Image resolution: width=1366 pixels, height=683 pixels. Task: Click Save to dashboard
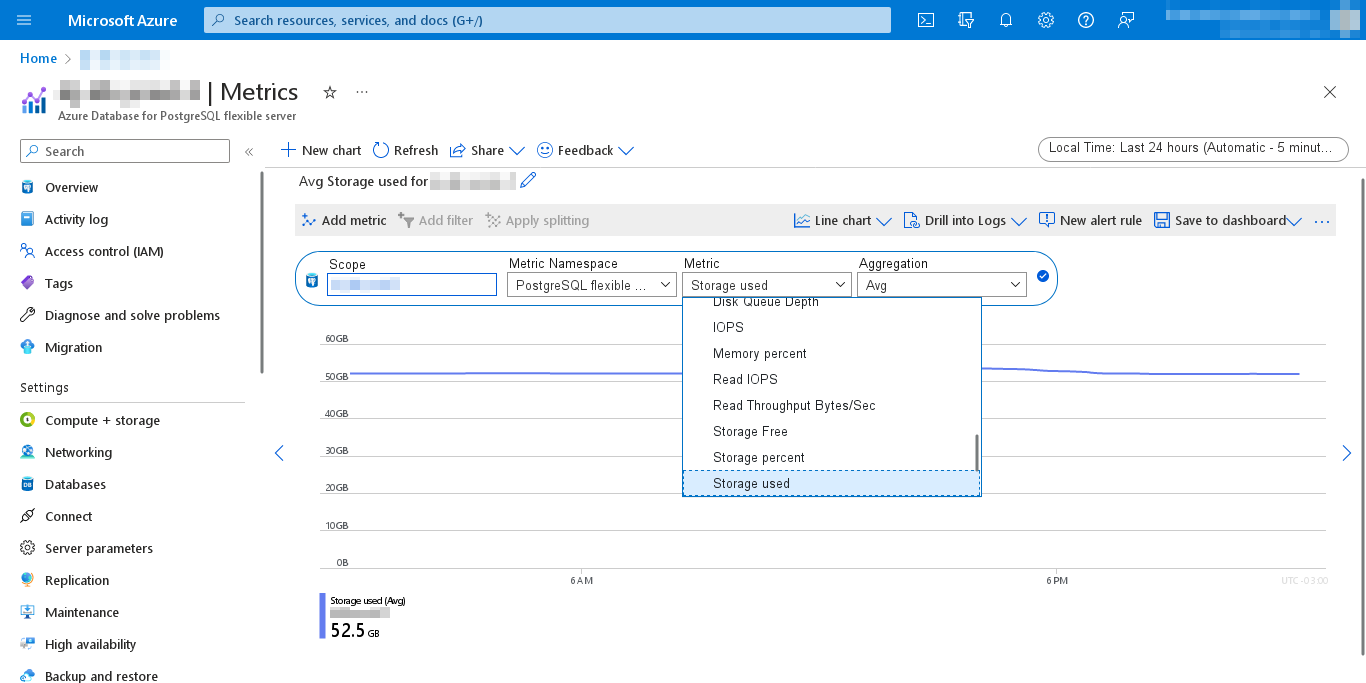coord(1222,220)
